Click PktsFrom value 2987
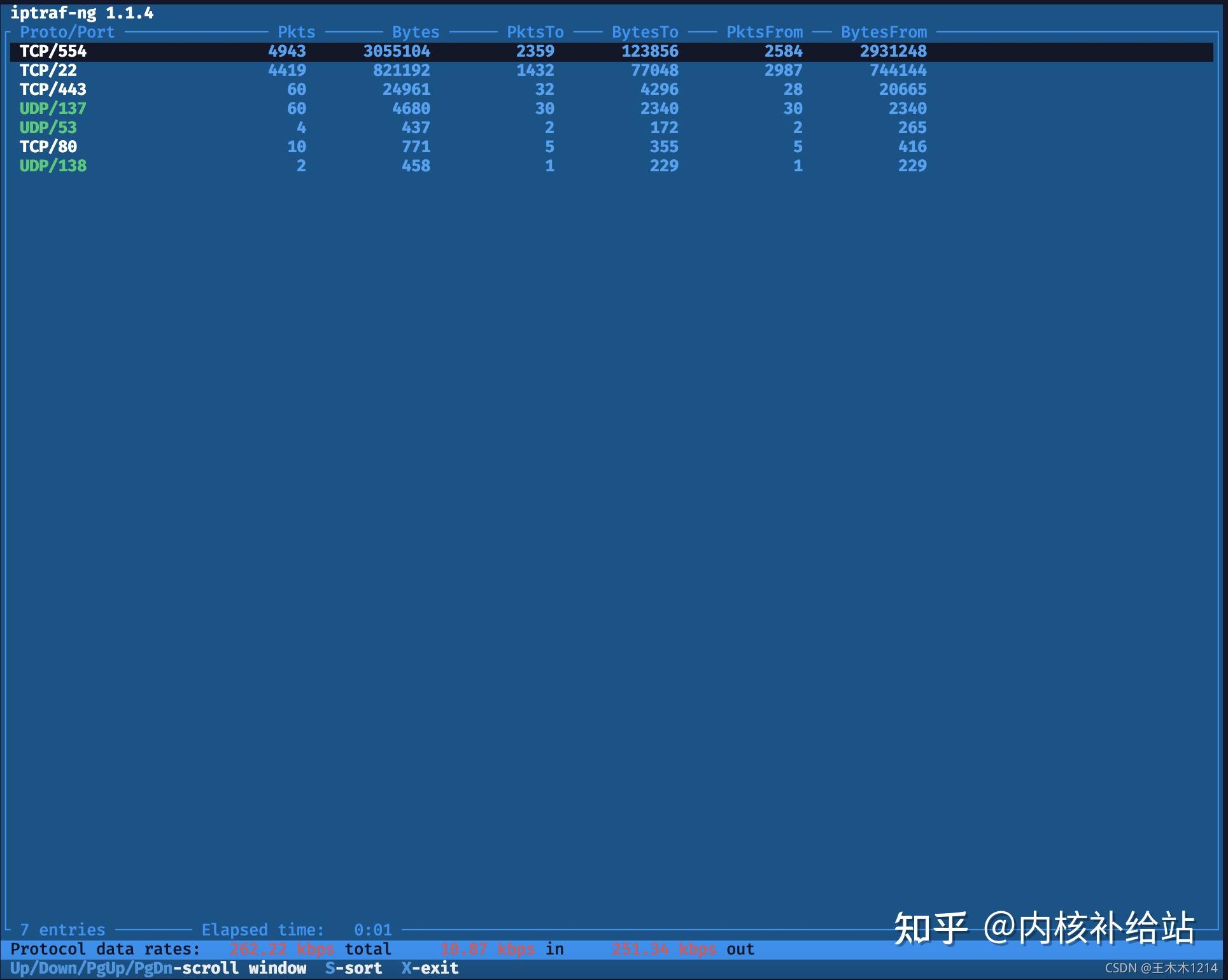 [x=784, y=71]
